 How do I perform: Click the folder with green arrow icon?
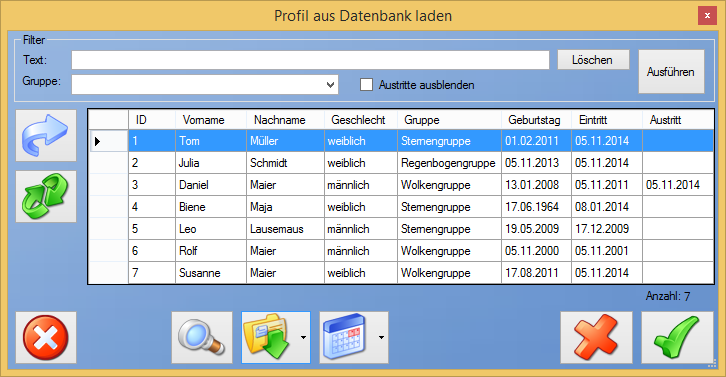[269, 338]
